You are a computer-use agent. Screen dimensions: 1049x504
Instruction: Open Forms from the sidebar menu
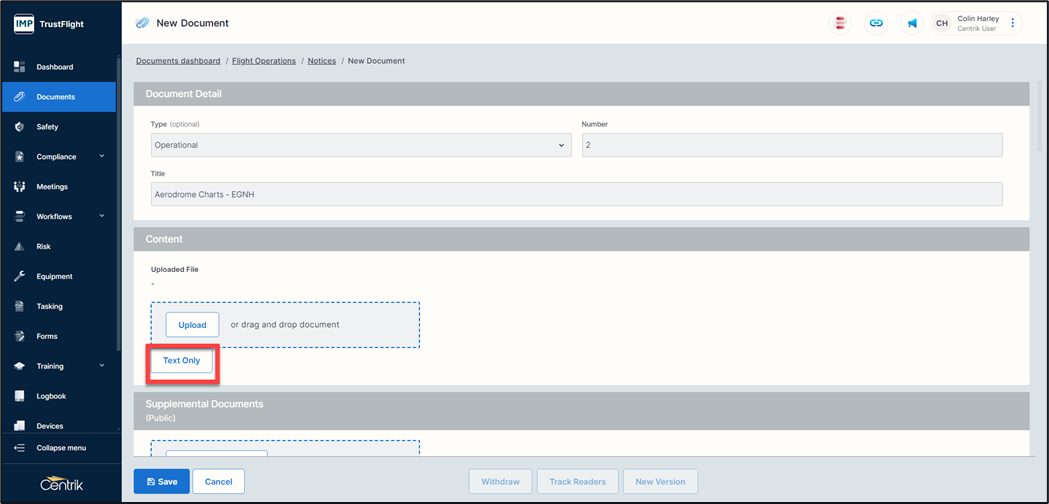click(47, 336)
